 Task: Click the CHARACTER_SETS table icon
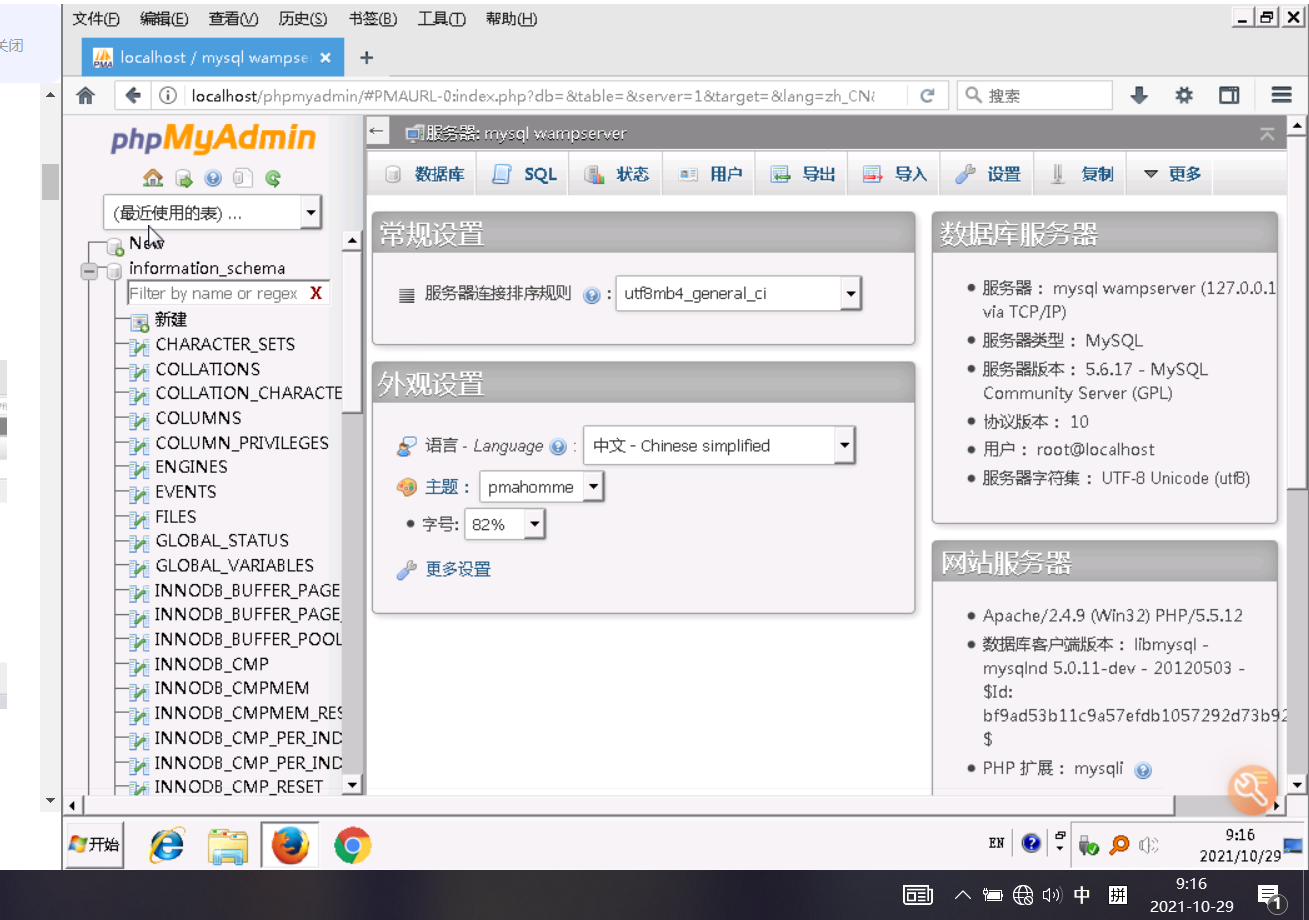pos(139,346)
